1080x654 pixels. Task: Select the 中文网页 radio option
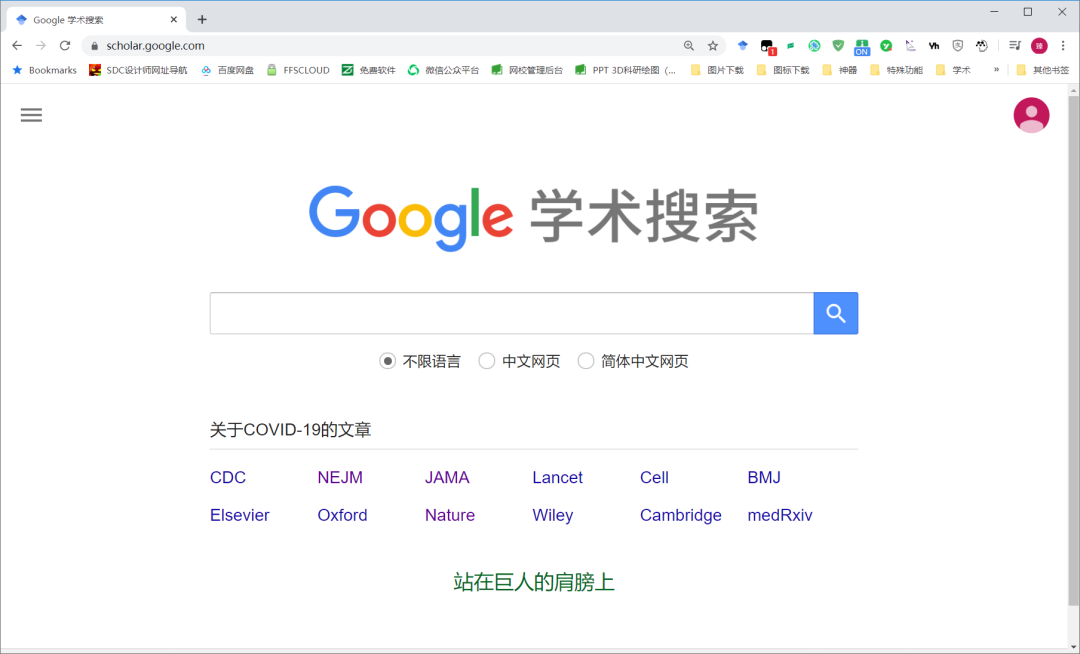(x=487, y=361)
